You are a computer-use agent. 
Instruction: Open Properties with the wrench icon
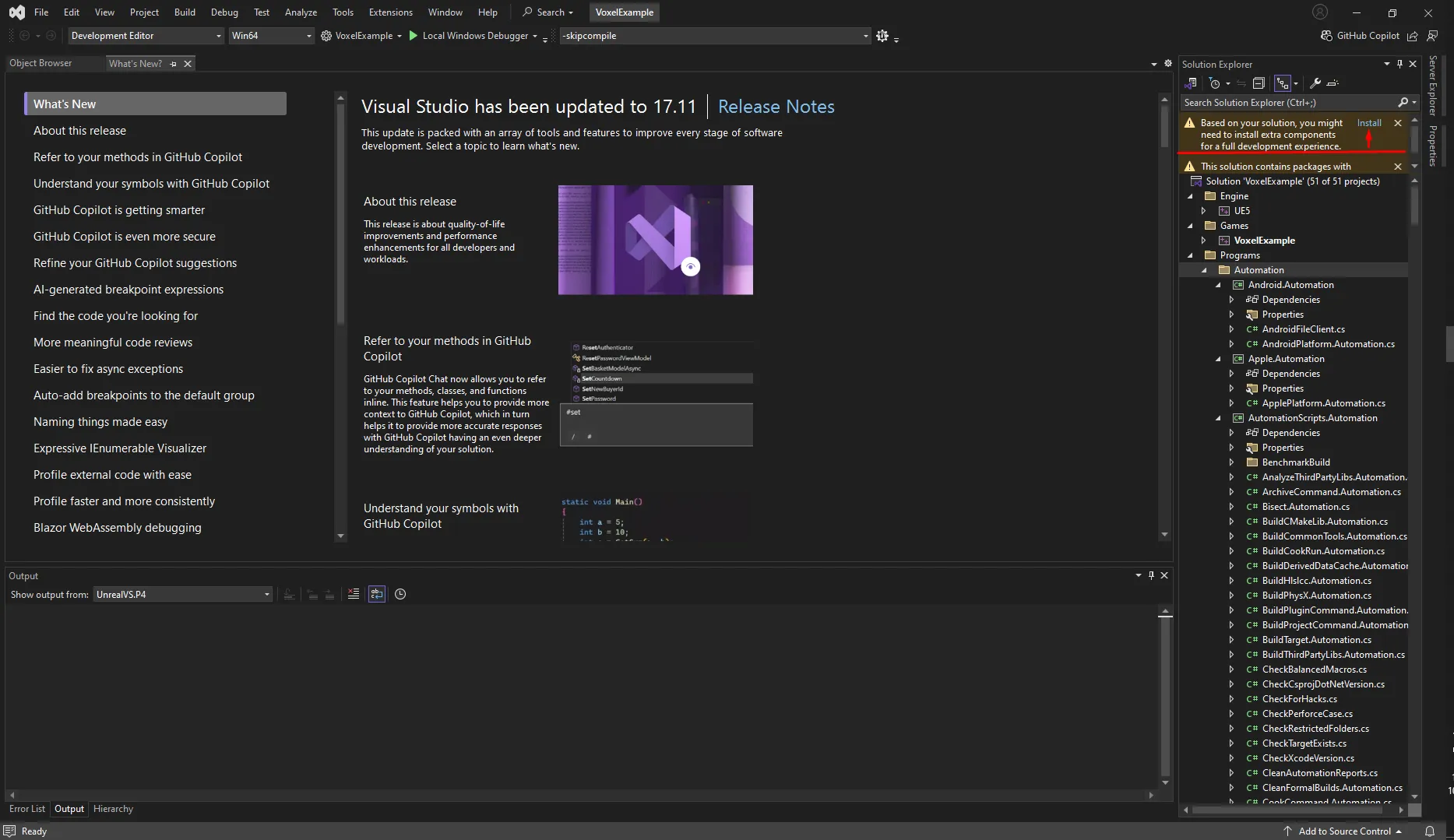pos(1314,83)
